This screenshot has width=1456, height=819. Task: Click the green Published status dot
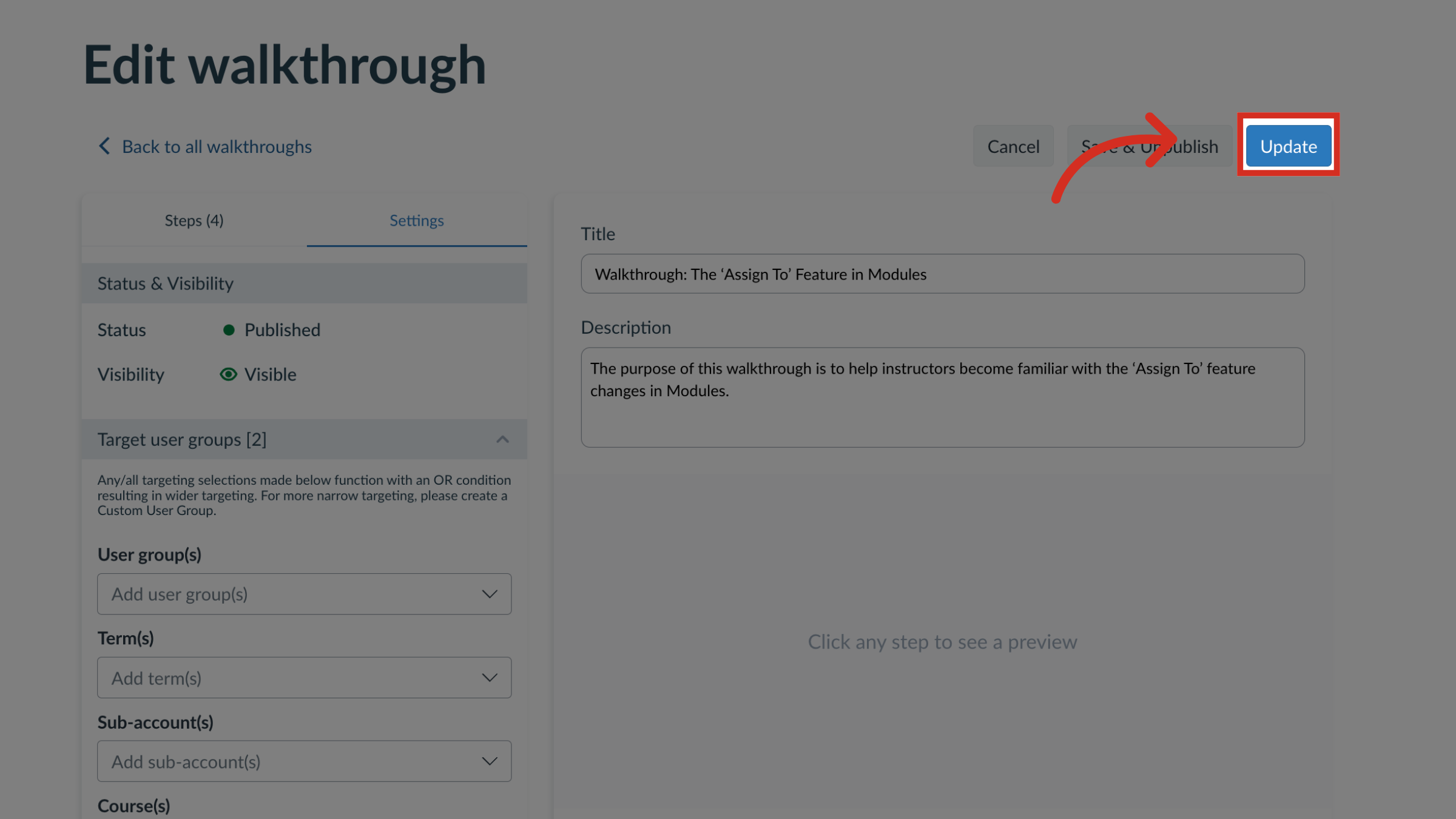click(x=229, y=329)
